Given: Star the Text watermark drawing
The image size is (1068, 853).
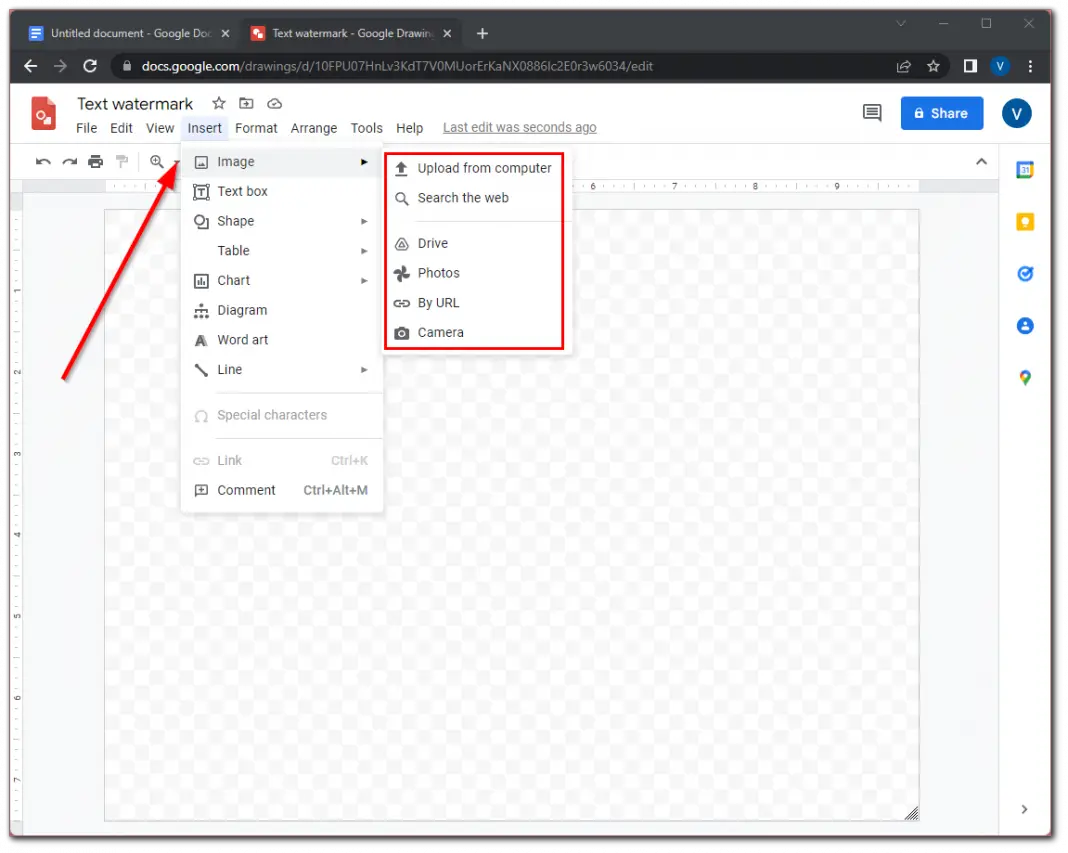Looking at the screenshot, I should pos(218,103).
